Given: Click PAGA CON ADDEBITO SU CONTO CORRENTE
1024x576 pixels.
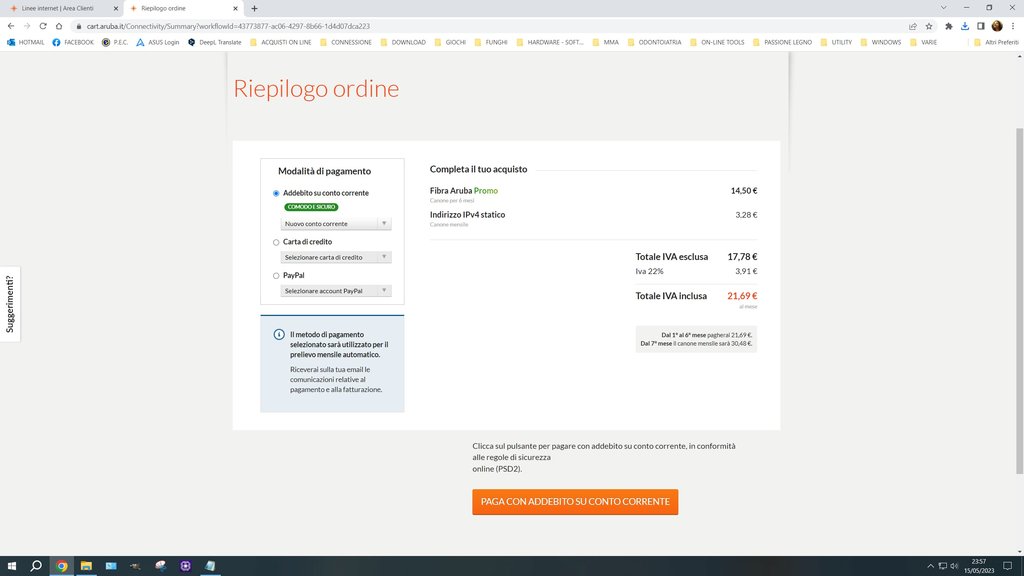Looking at the screenshot, I should coord(575,502).
